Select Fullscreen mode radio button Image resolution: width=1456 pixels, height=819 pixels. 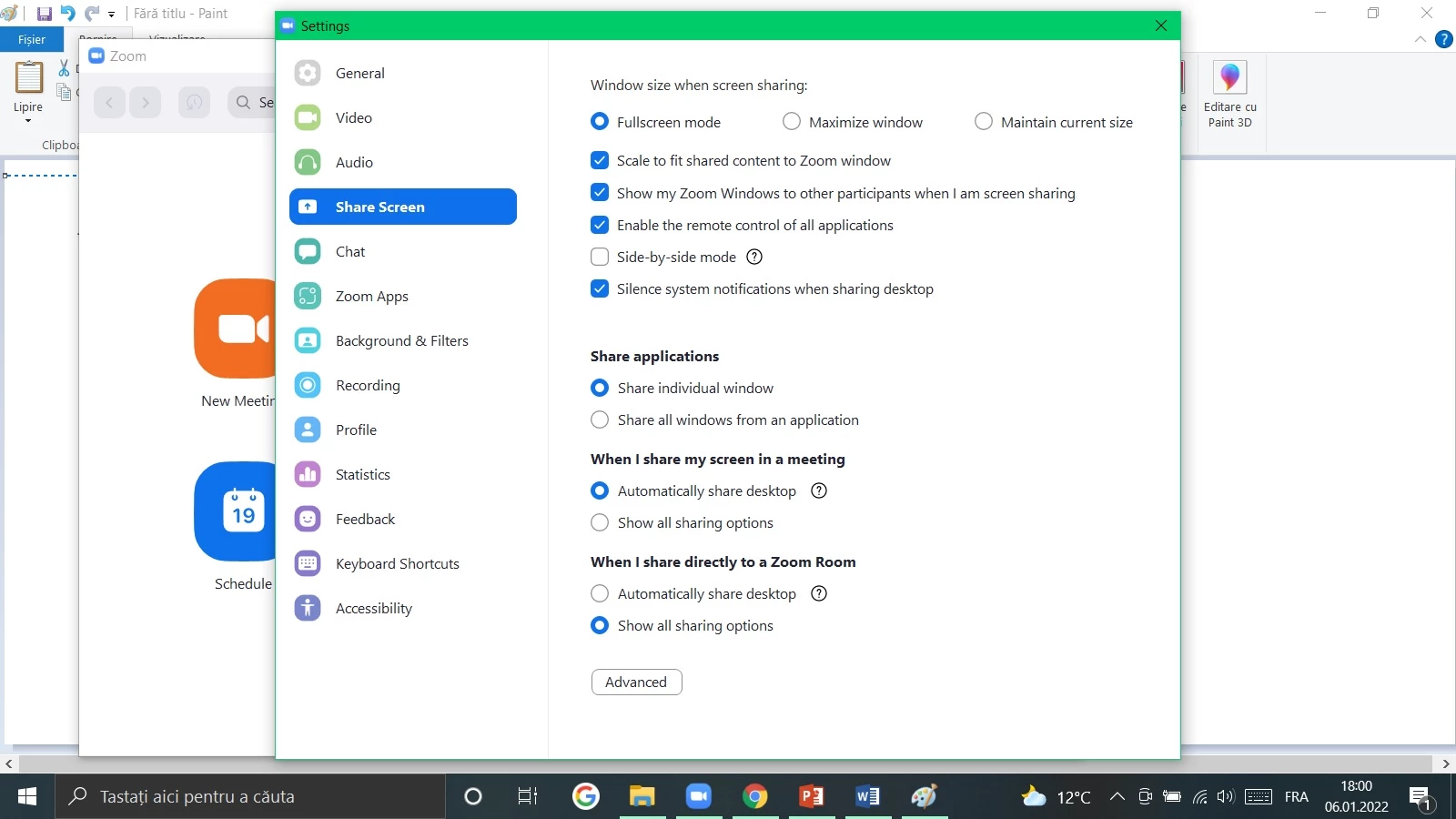600,121
